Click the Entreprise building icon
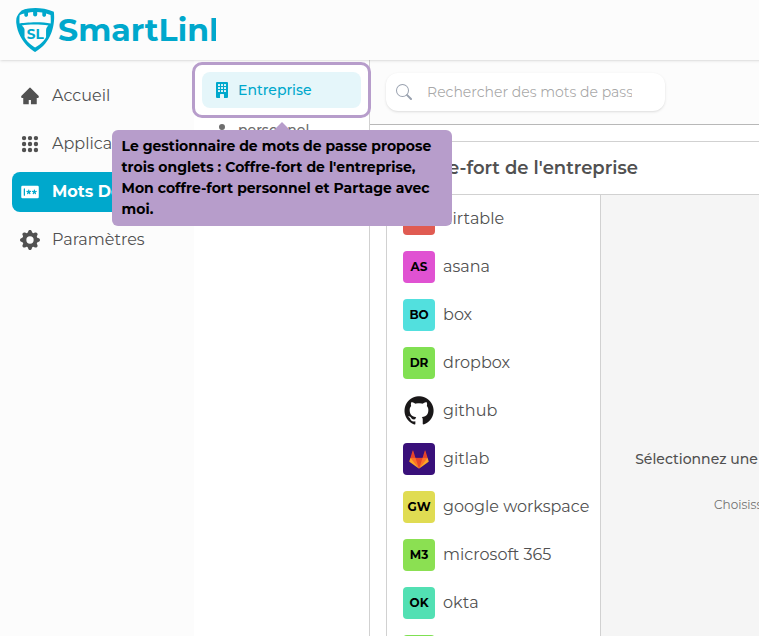This screenshot has height=636, width=759. click(x=222, y=90)
